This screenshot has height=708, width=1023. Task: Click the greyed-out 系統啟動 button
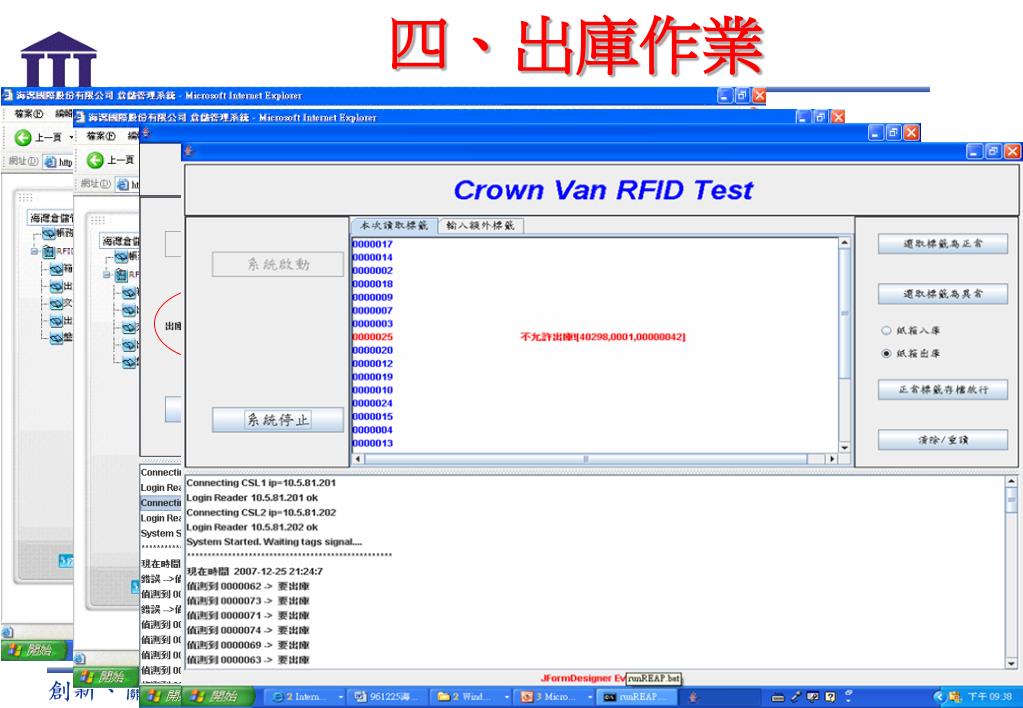click(278, 264)
